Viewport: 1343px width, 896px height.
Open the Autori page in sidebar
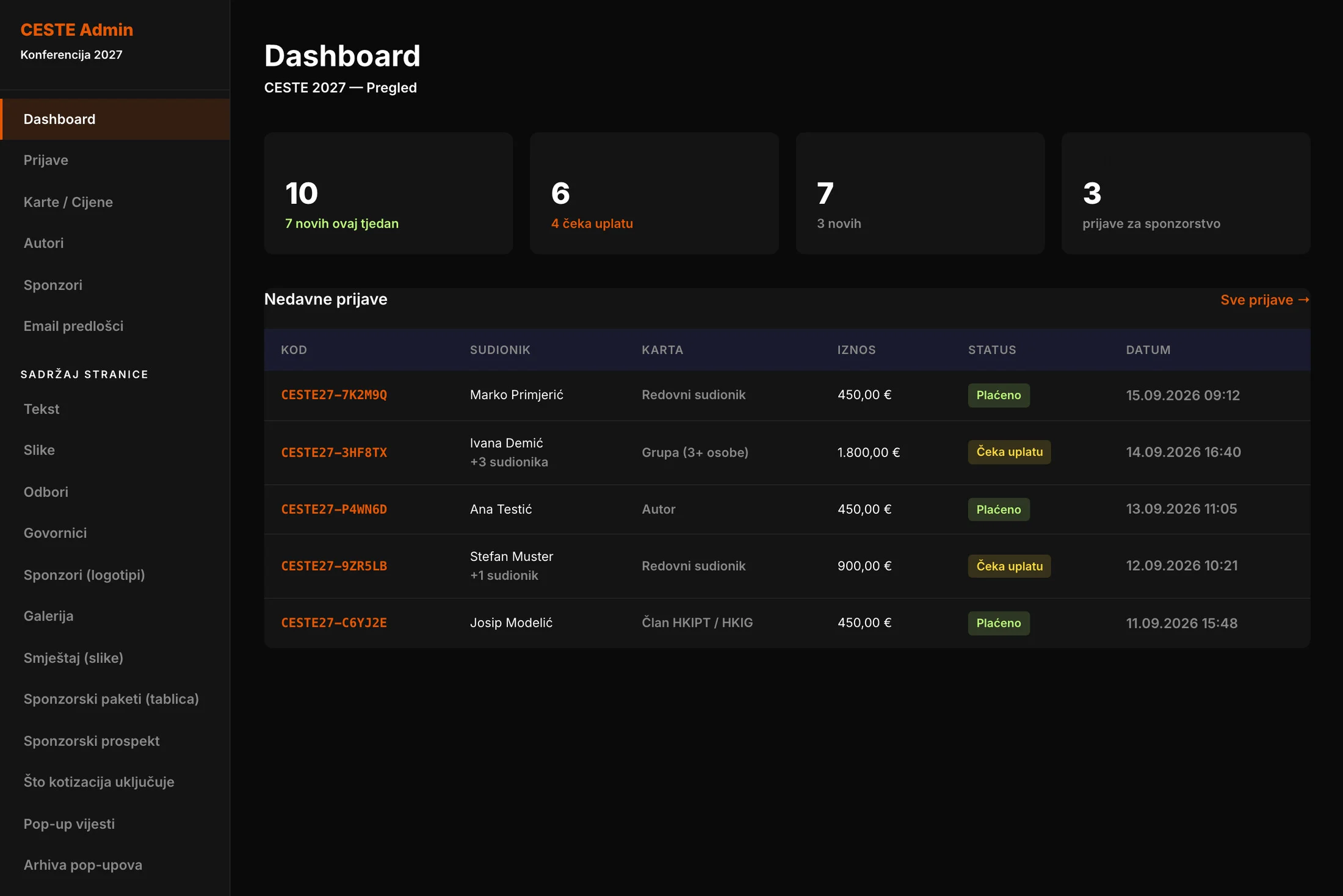[x=115, y=243]
